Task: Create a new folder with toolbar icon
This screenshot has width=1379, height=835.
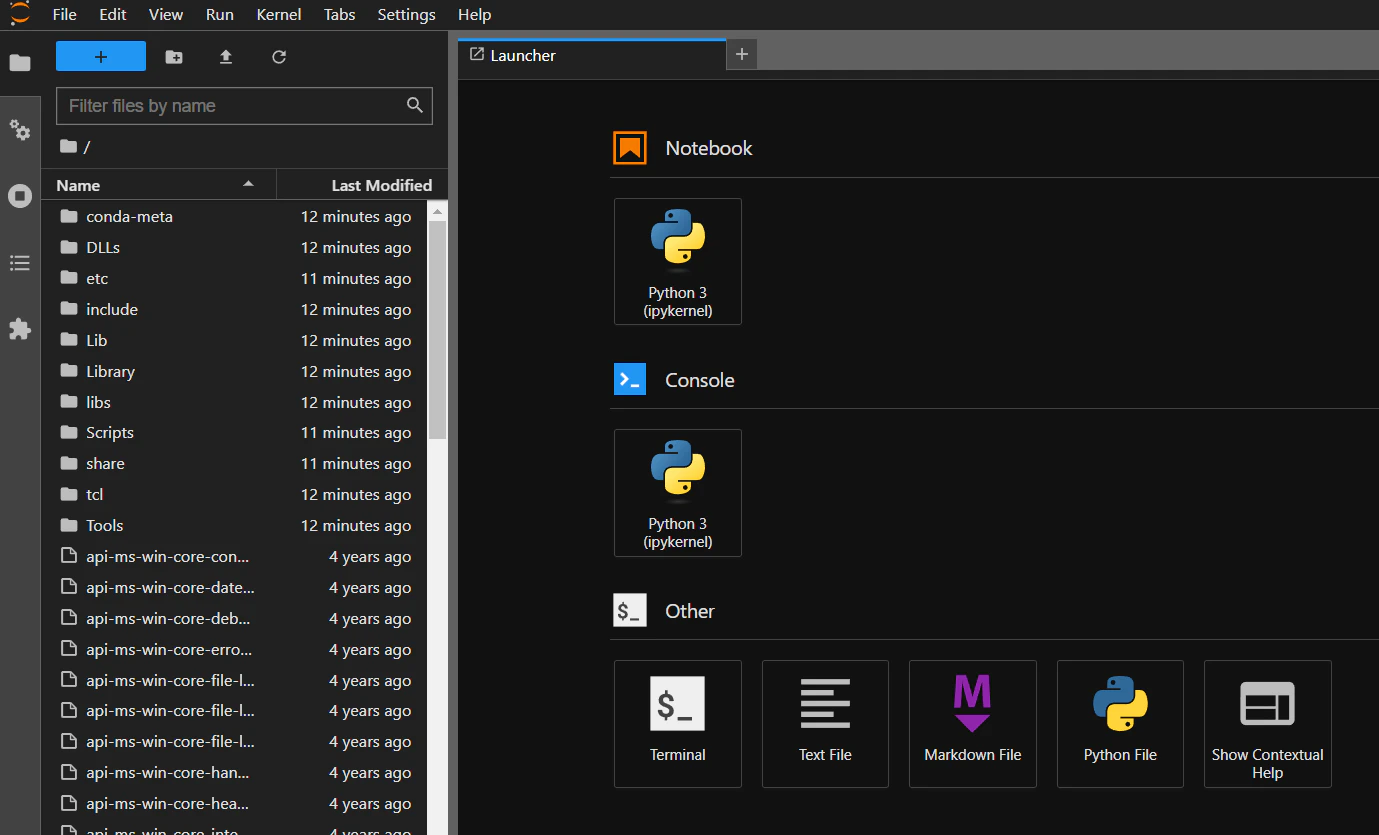Action: tap(174, 57)
